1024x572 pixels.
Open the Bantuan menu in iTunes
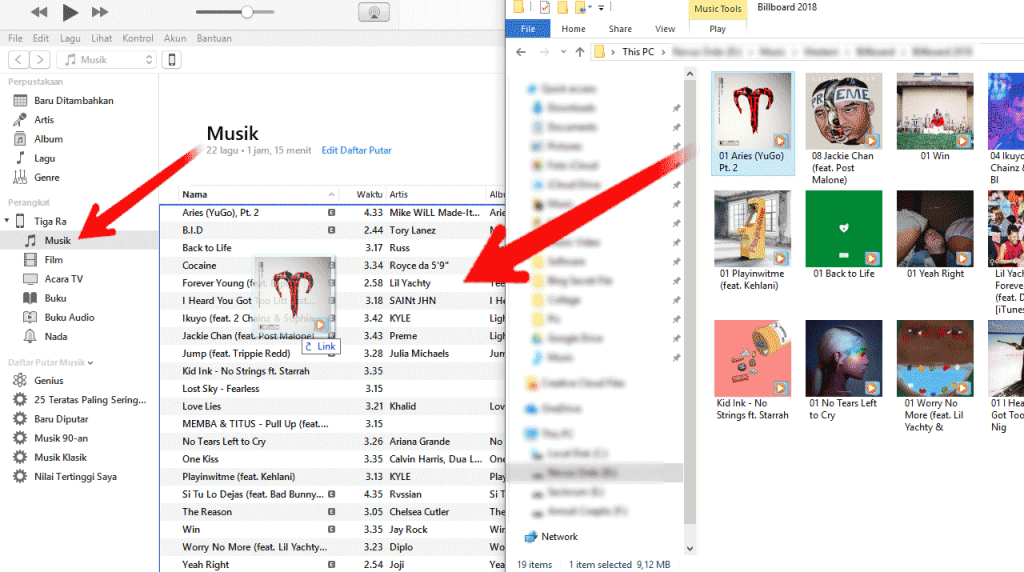[x=214, y=39]
